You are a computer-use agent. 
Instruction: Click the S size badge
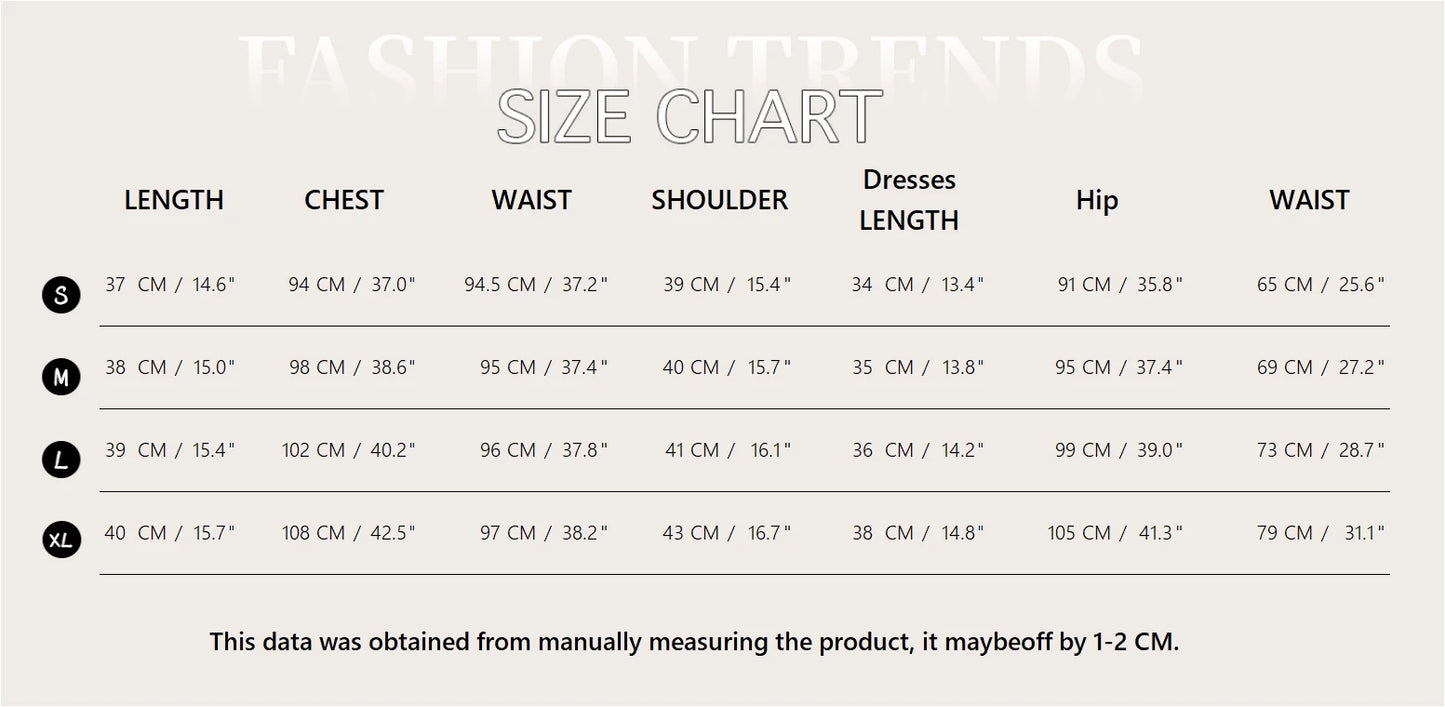62,295
